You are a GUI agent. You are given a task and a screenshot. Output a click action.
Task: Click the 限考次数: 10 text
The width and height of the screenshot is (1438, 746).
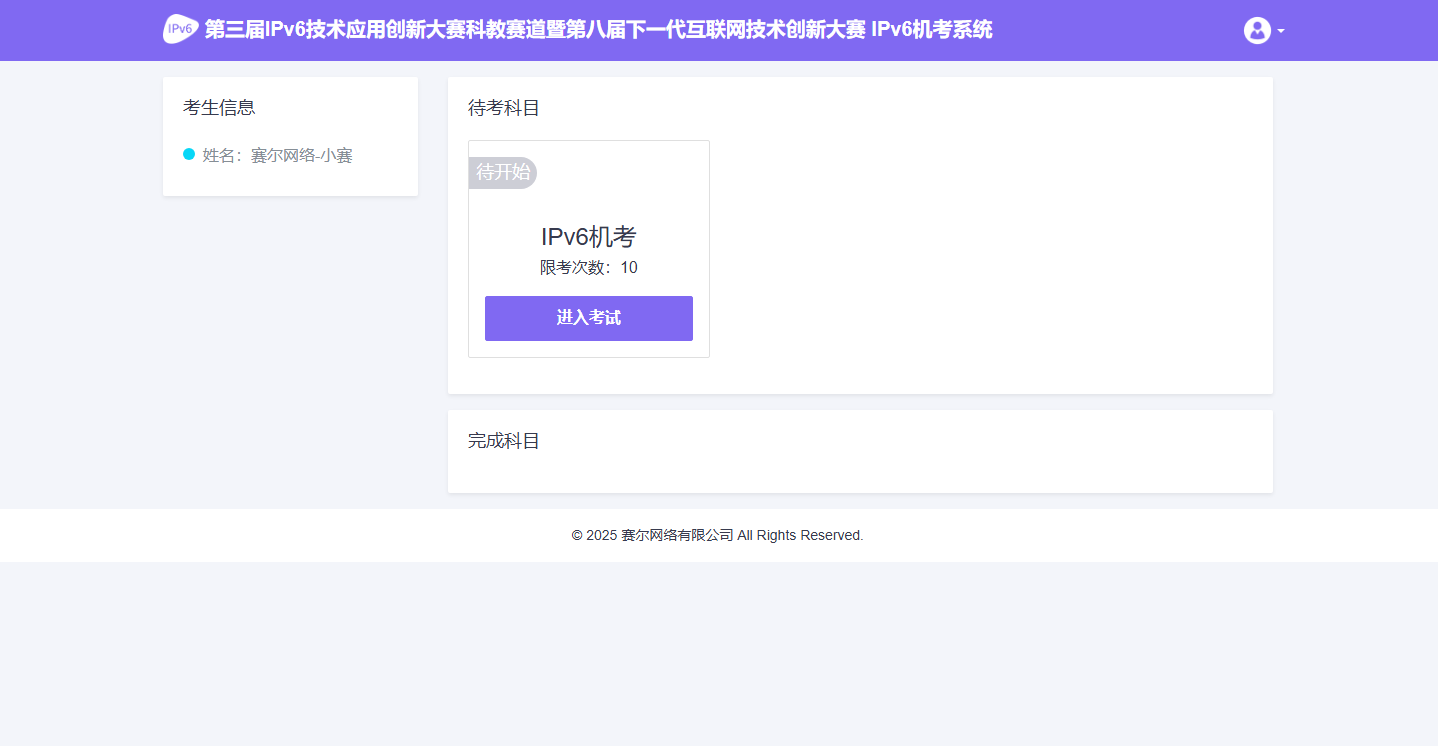[588, 267]
